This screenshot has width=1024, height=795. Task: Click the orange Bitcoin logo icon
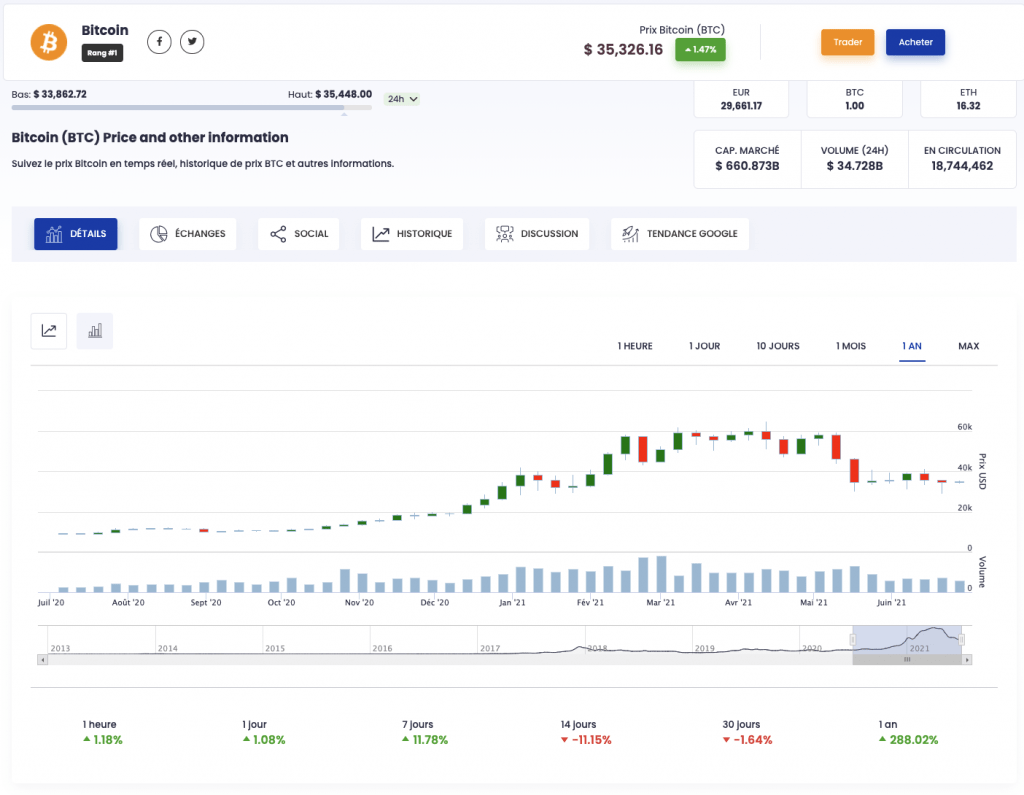(x=49, y=42)
